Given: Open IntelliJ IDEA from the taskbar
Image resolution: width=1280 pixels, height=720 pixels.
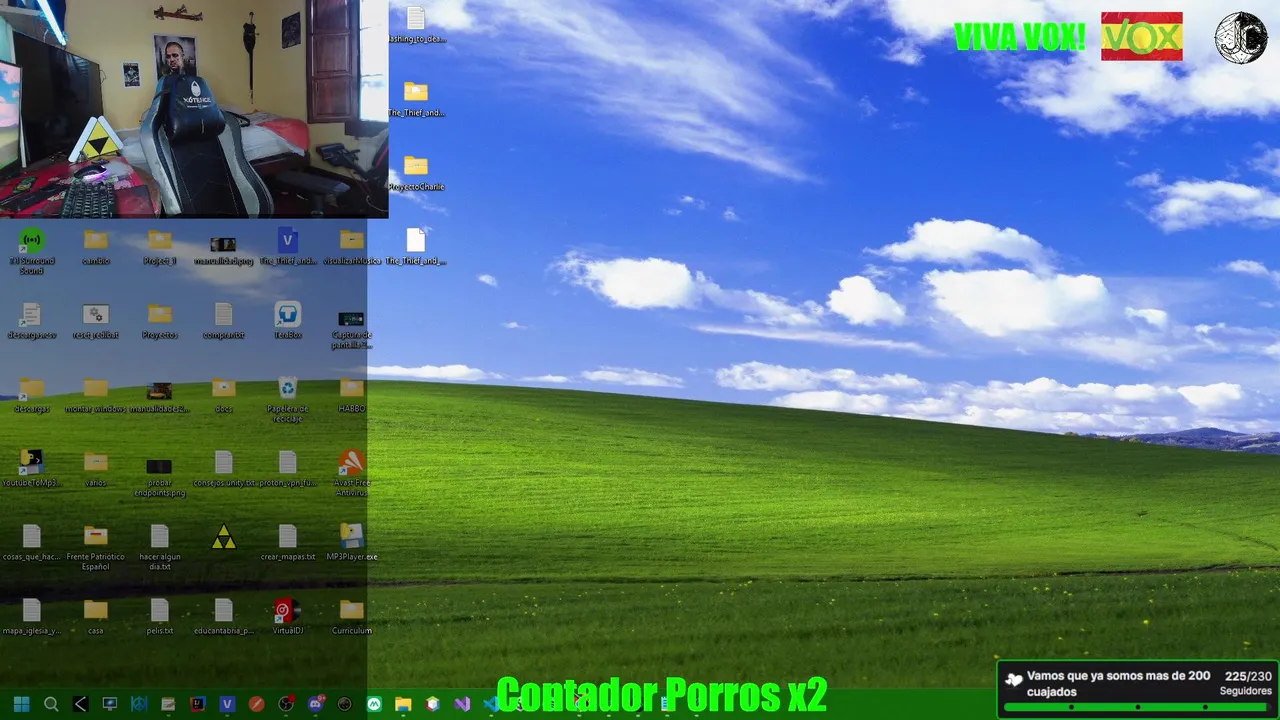Looking at the screenshot, I should coord(198,704).
